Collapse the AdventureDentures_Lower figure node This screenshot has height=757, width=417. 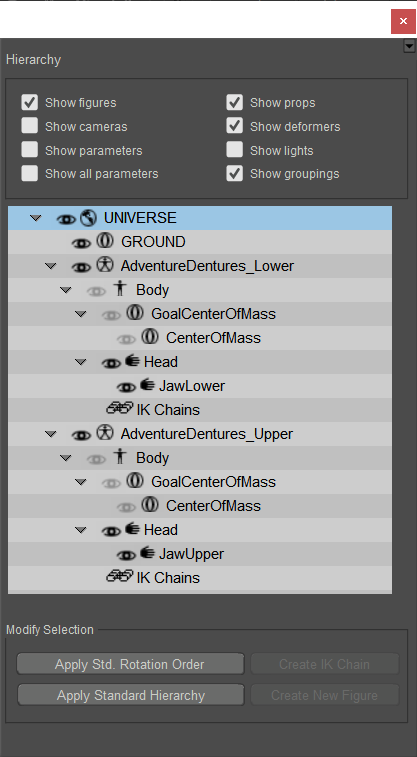pyautogui.click(x=50, y=266)
